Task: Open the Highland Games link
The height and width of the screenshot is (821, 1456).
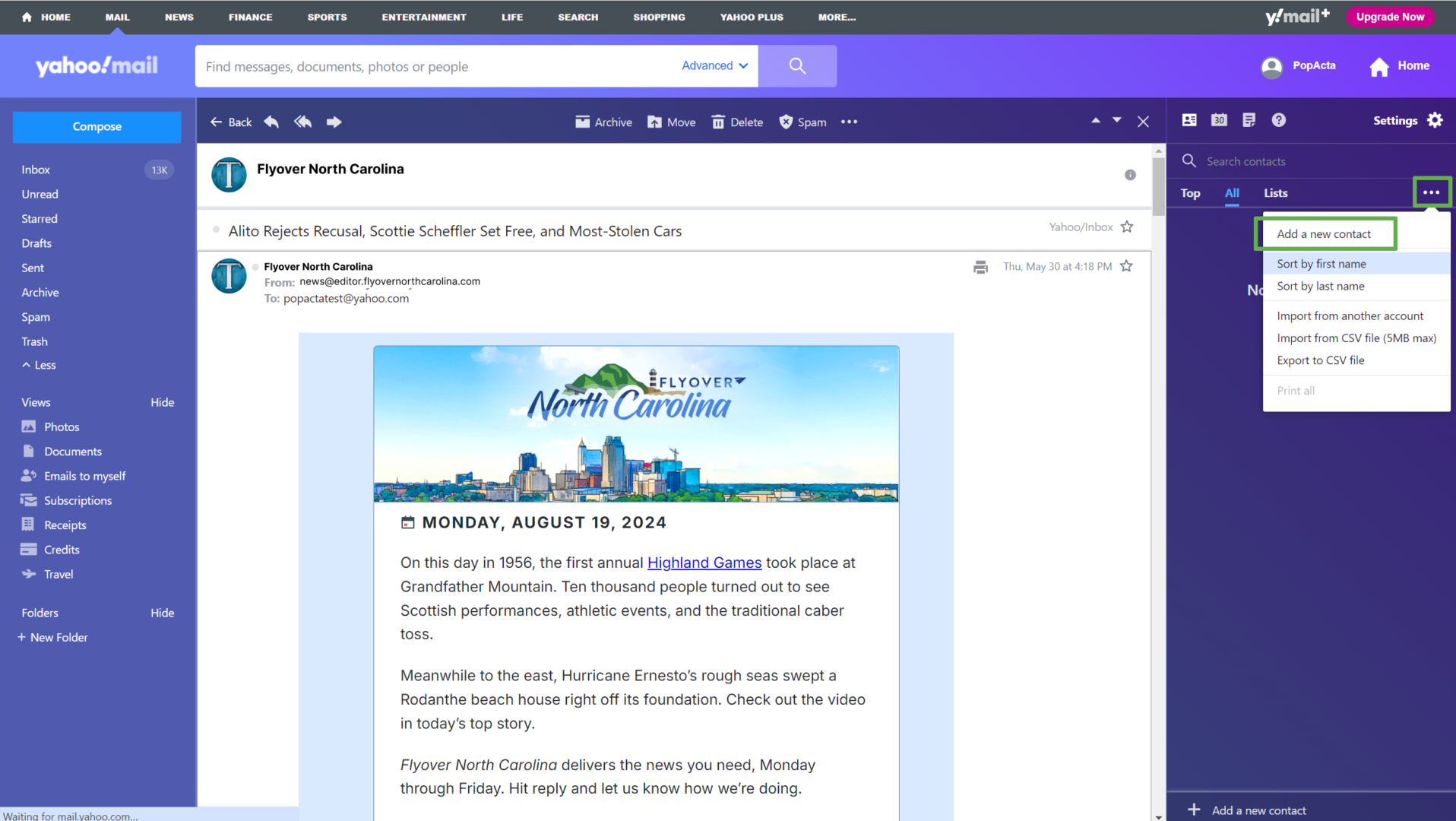Action: (x=704, y=563)
